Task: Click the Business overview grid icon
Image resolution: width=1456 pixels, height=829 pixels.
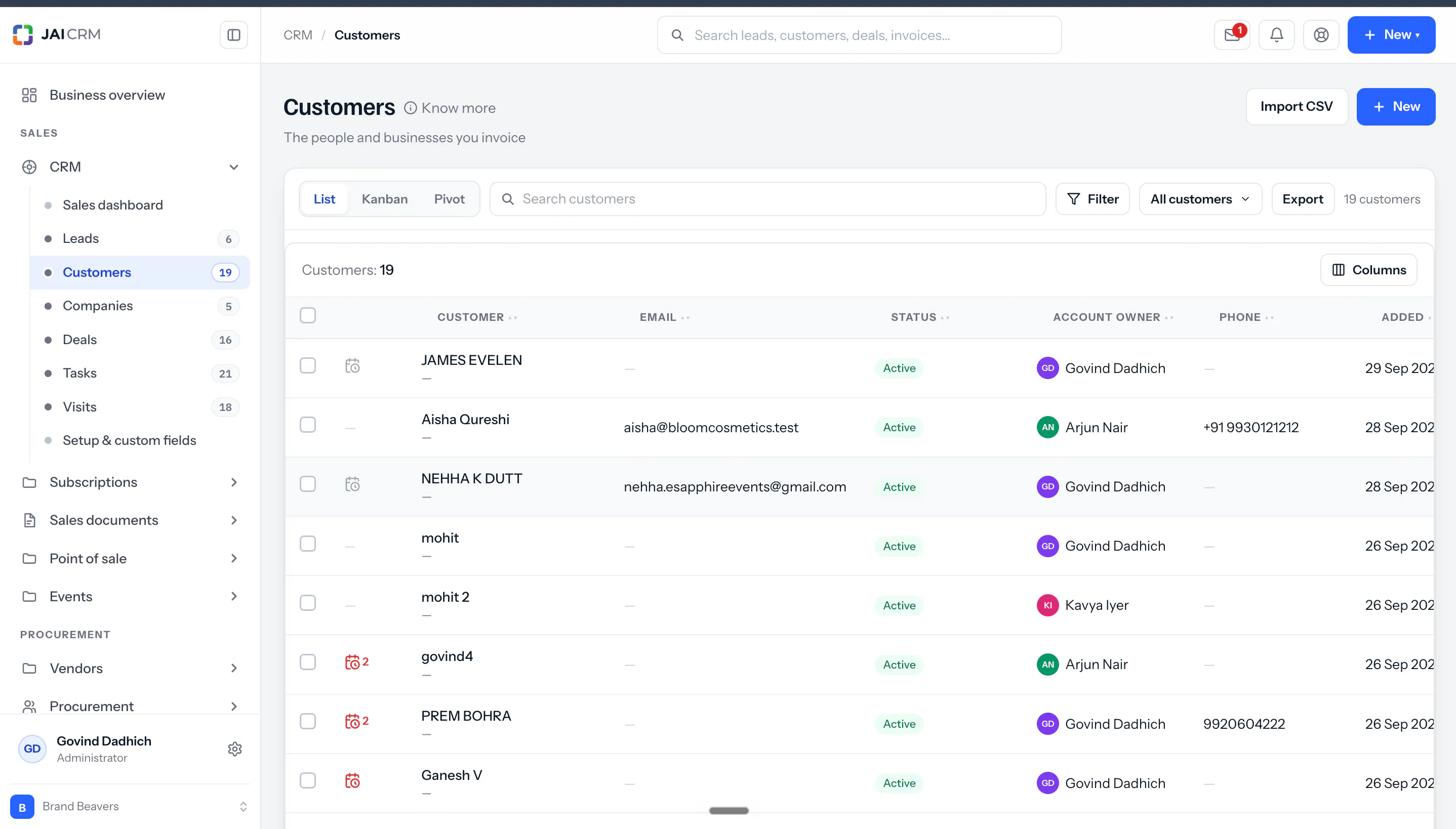Action: 29,95
